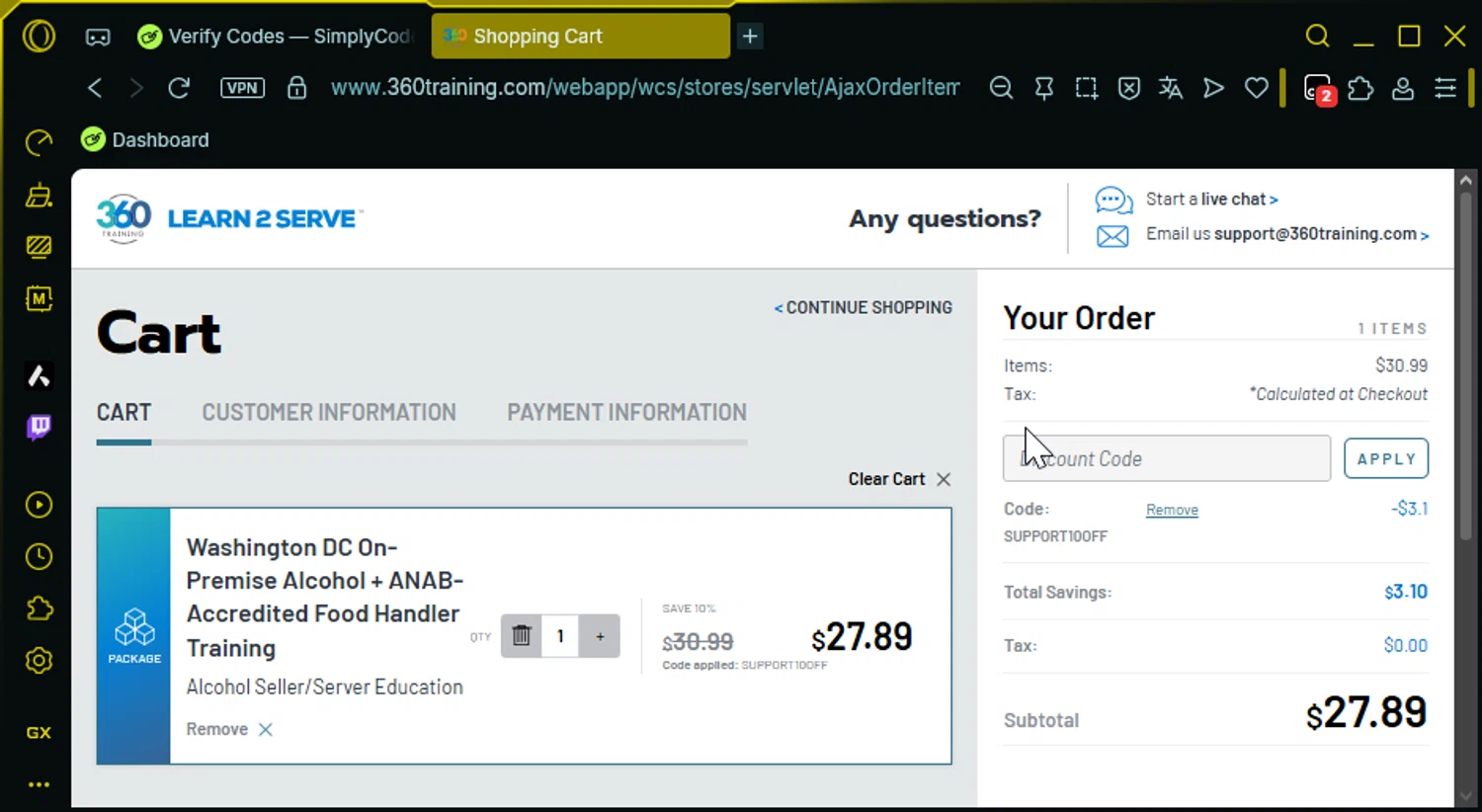
Task: Open Settings gear in sidebar
Action: 39,660
